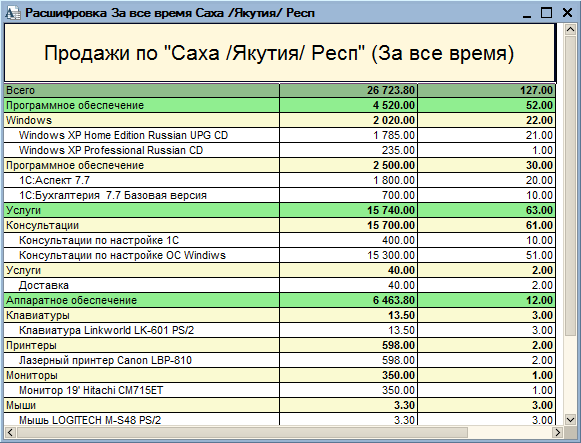Image resolution: width=581 pixels, height=443 pixels.
Task: Click the amount 15 700.00
Action: [391, 225]
